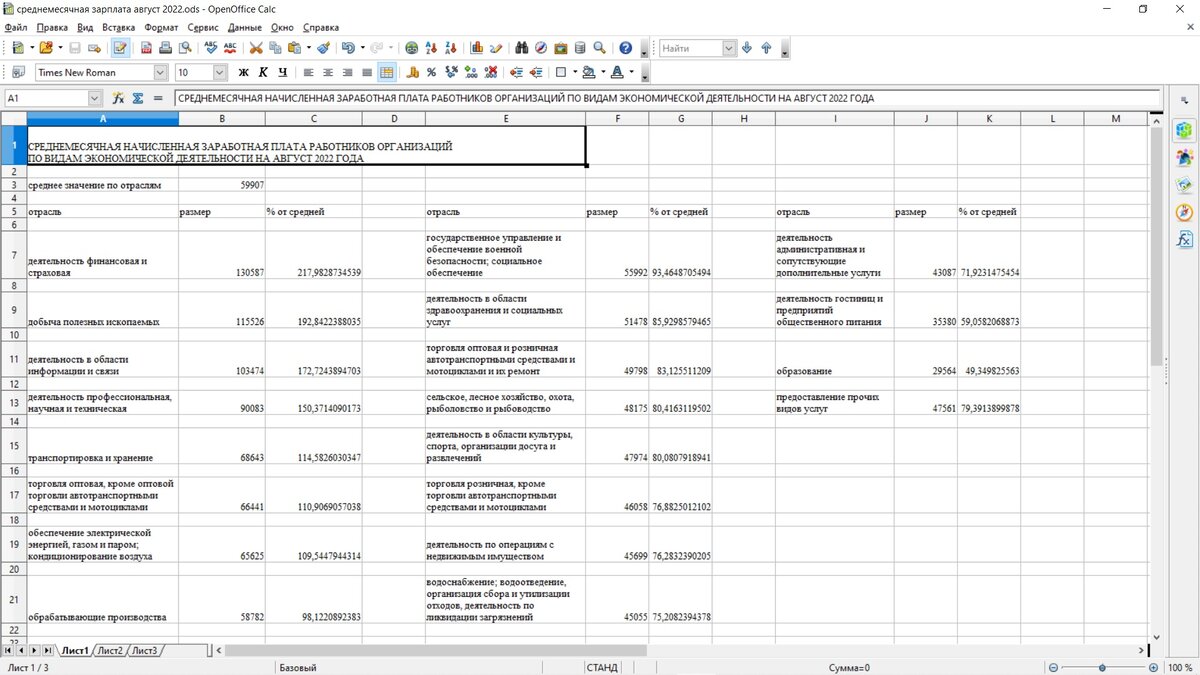Find the previous match arrow
This screenshot has width=1200, height=675.
(766, 48)
